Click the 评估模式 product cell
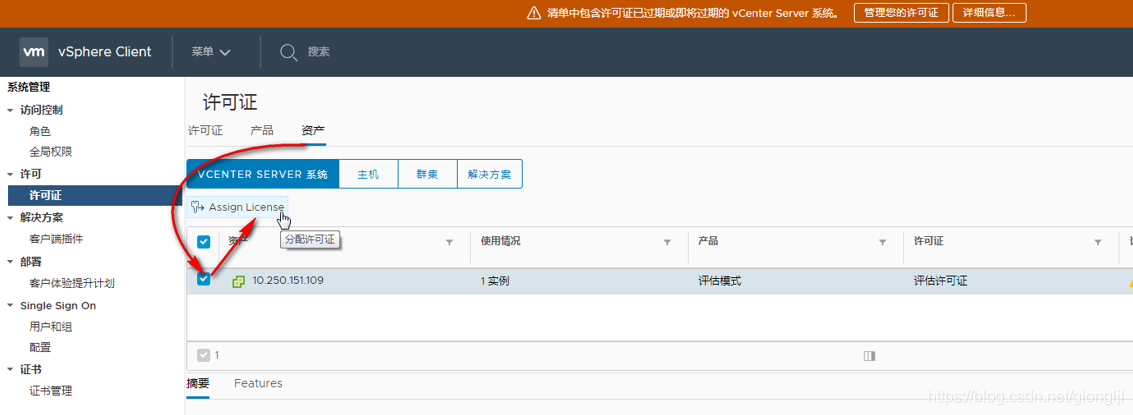 720,281
